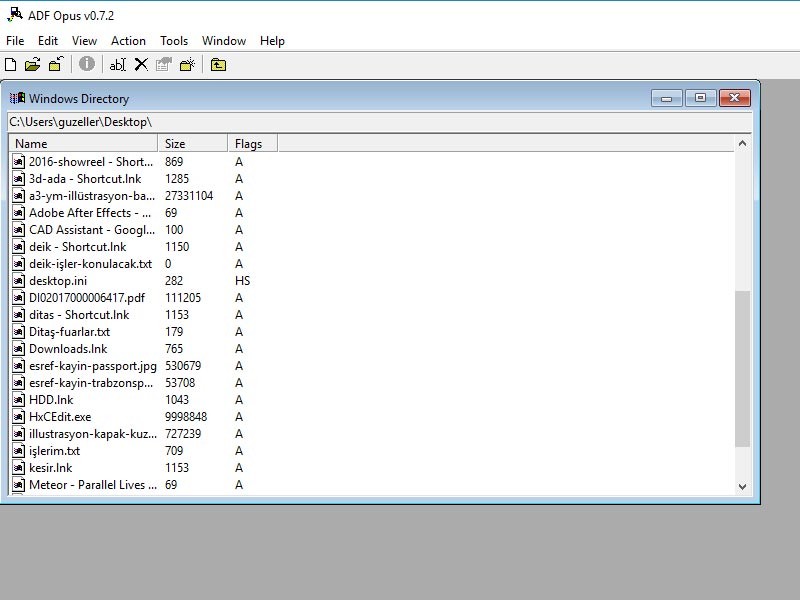This screenshot has height=600, width=800.
Task: Click the Close volume toolbar icon
Action: point(56,64)
